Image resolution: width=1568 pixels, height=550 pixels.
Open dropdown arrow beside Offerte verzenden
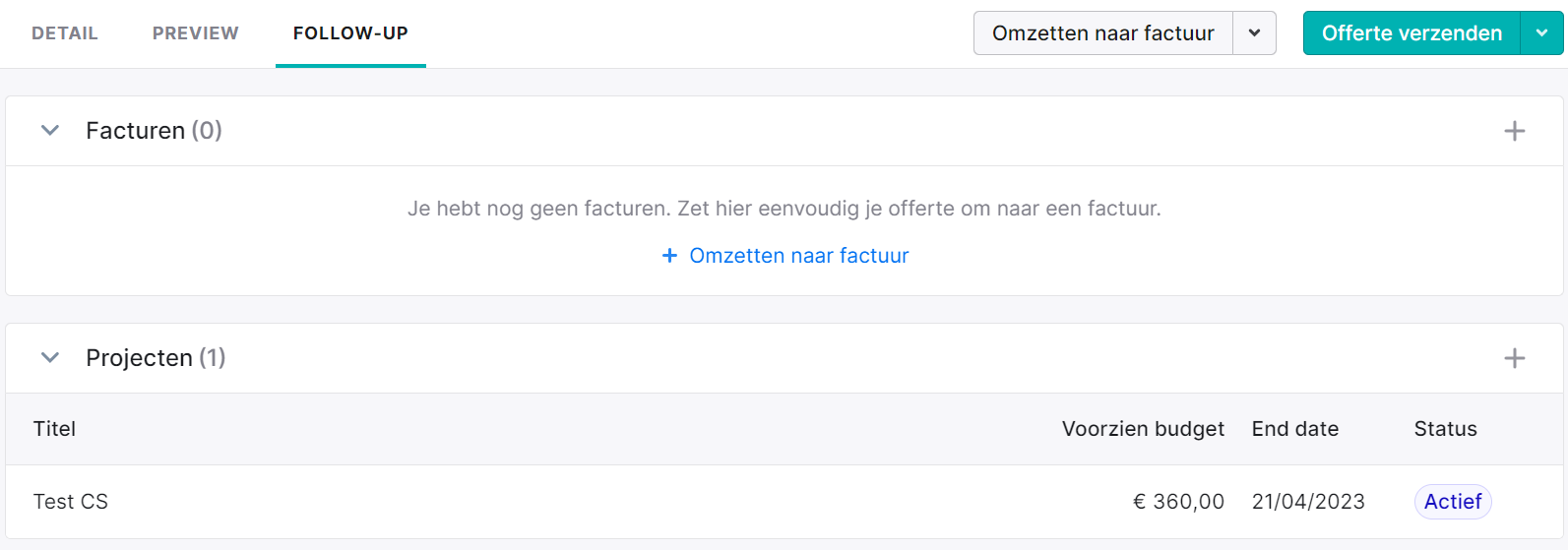point(1541,33)
